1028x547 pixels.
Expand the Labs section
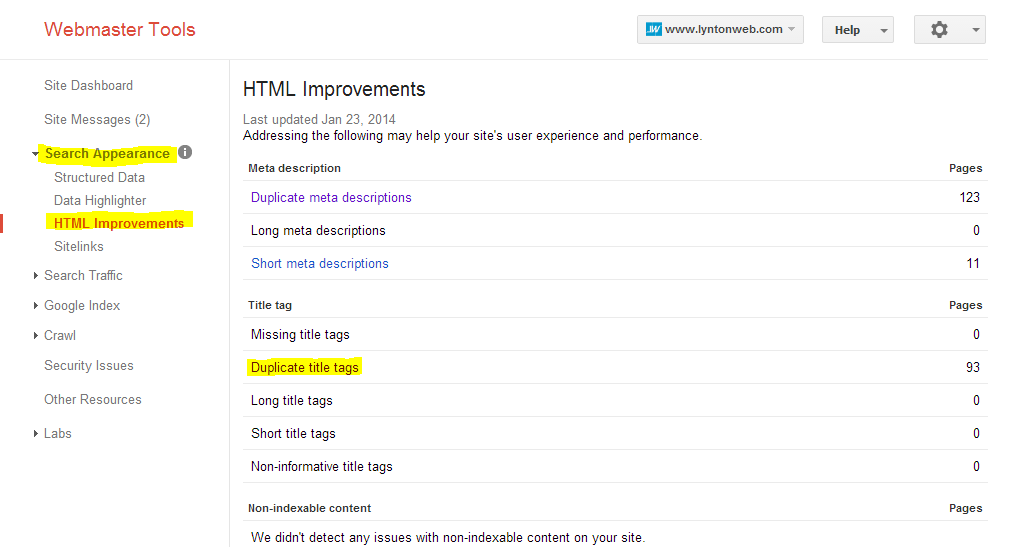coord(35,434)
